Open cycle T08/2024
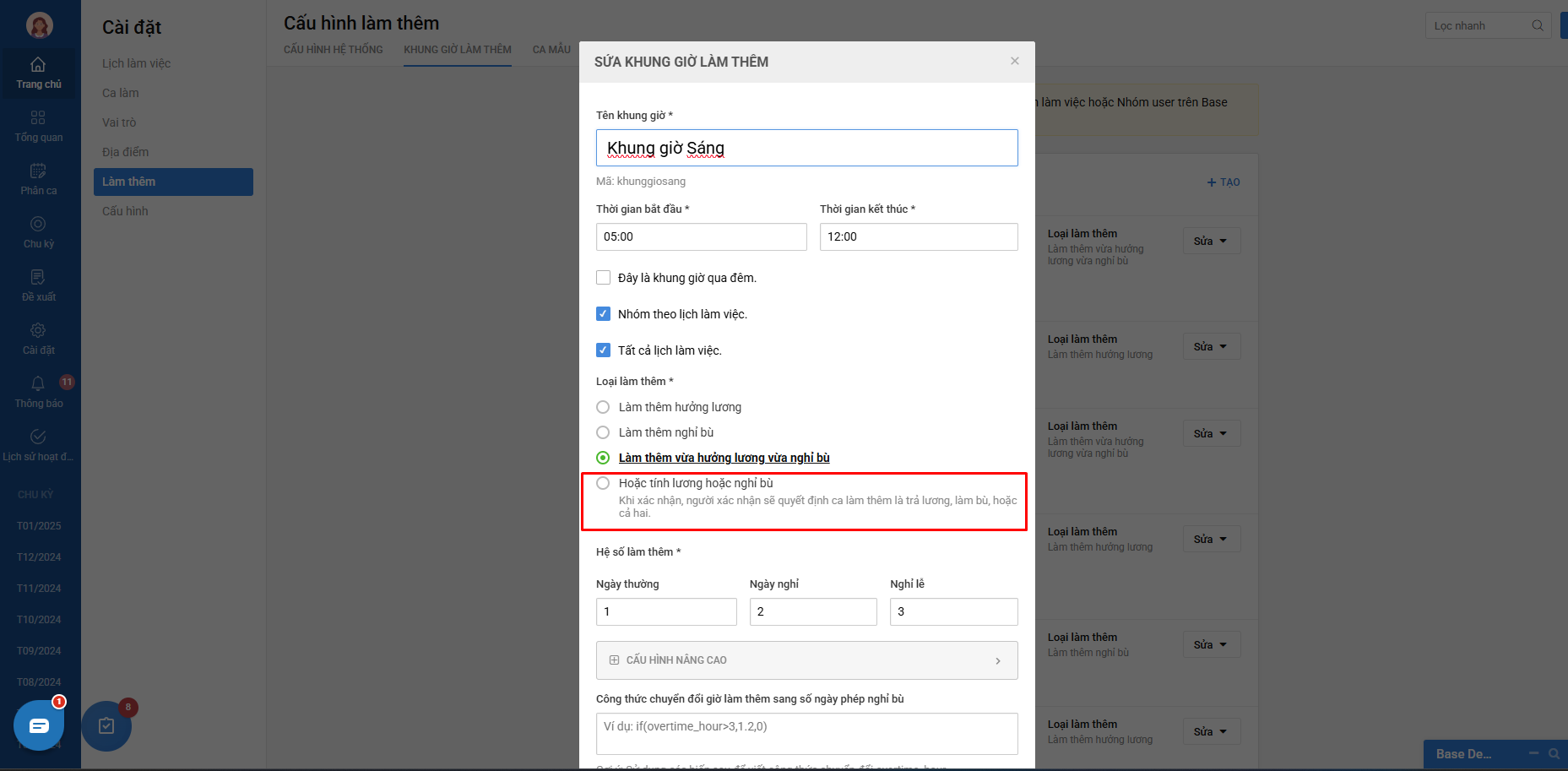The height and width of the screenshot is (771, 1568). 39,681
